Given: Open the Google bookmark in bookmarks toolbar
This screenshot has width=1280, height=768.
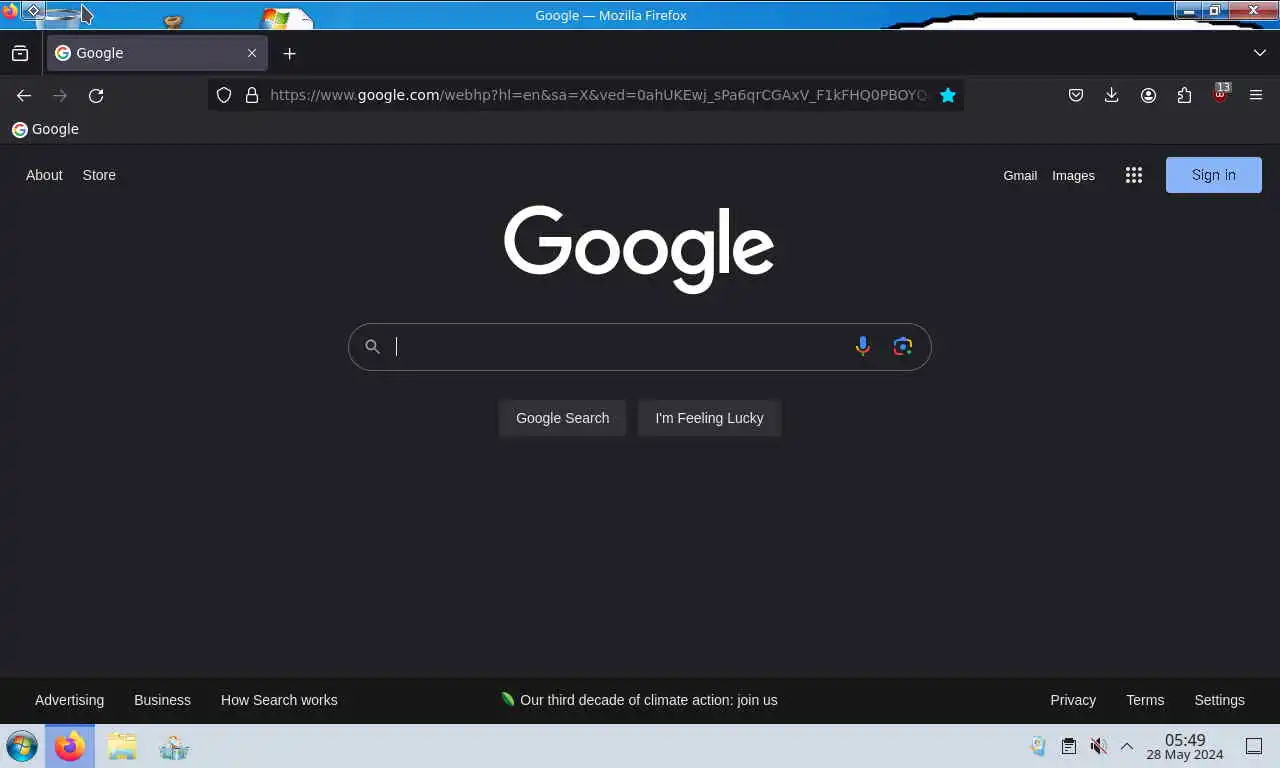Looking at the screenshot, I should point(45,129).
